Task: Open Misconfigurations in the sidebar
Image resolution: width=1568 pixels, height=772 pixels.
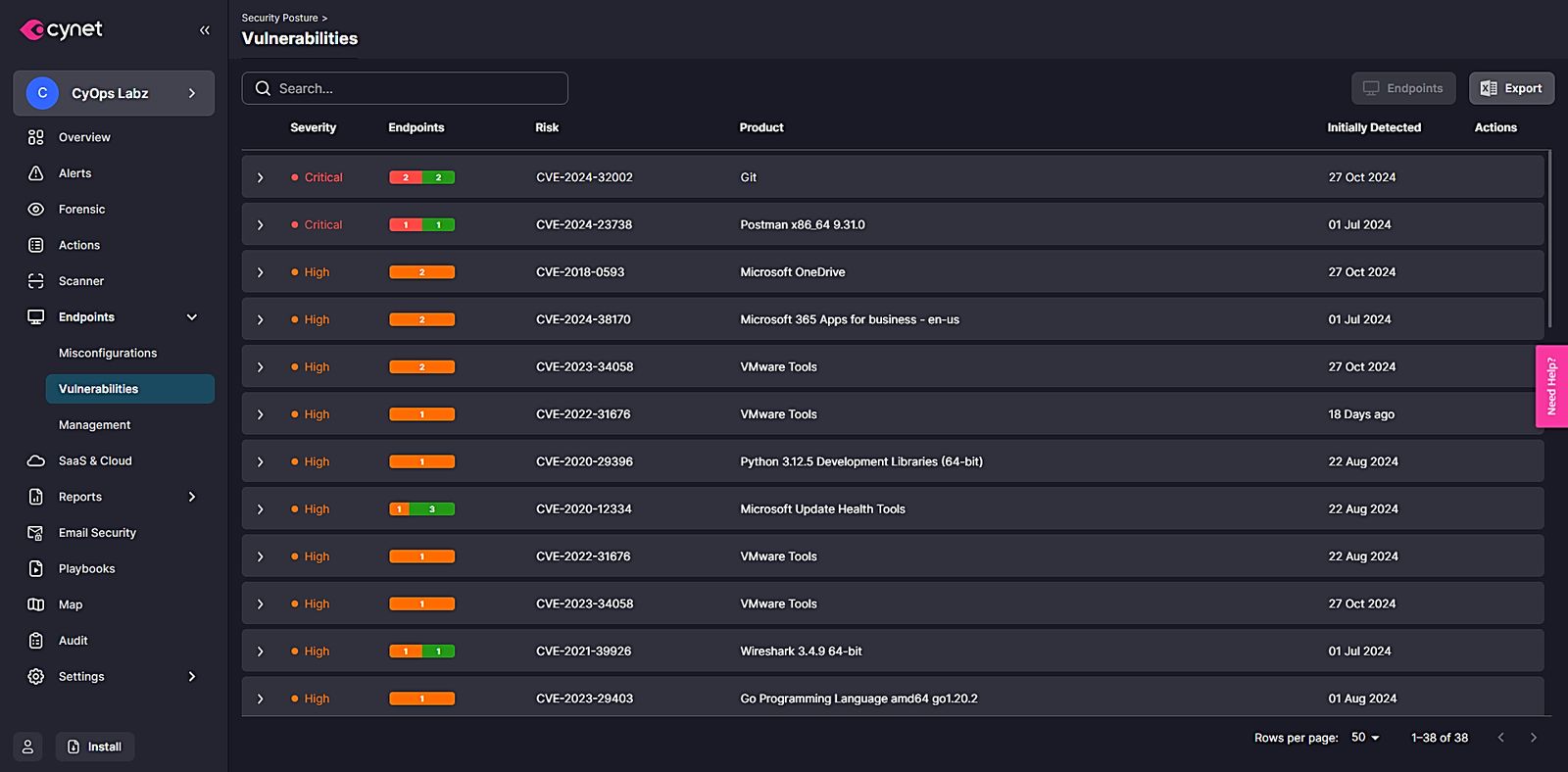Action: point(108,353)
